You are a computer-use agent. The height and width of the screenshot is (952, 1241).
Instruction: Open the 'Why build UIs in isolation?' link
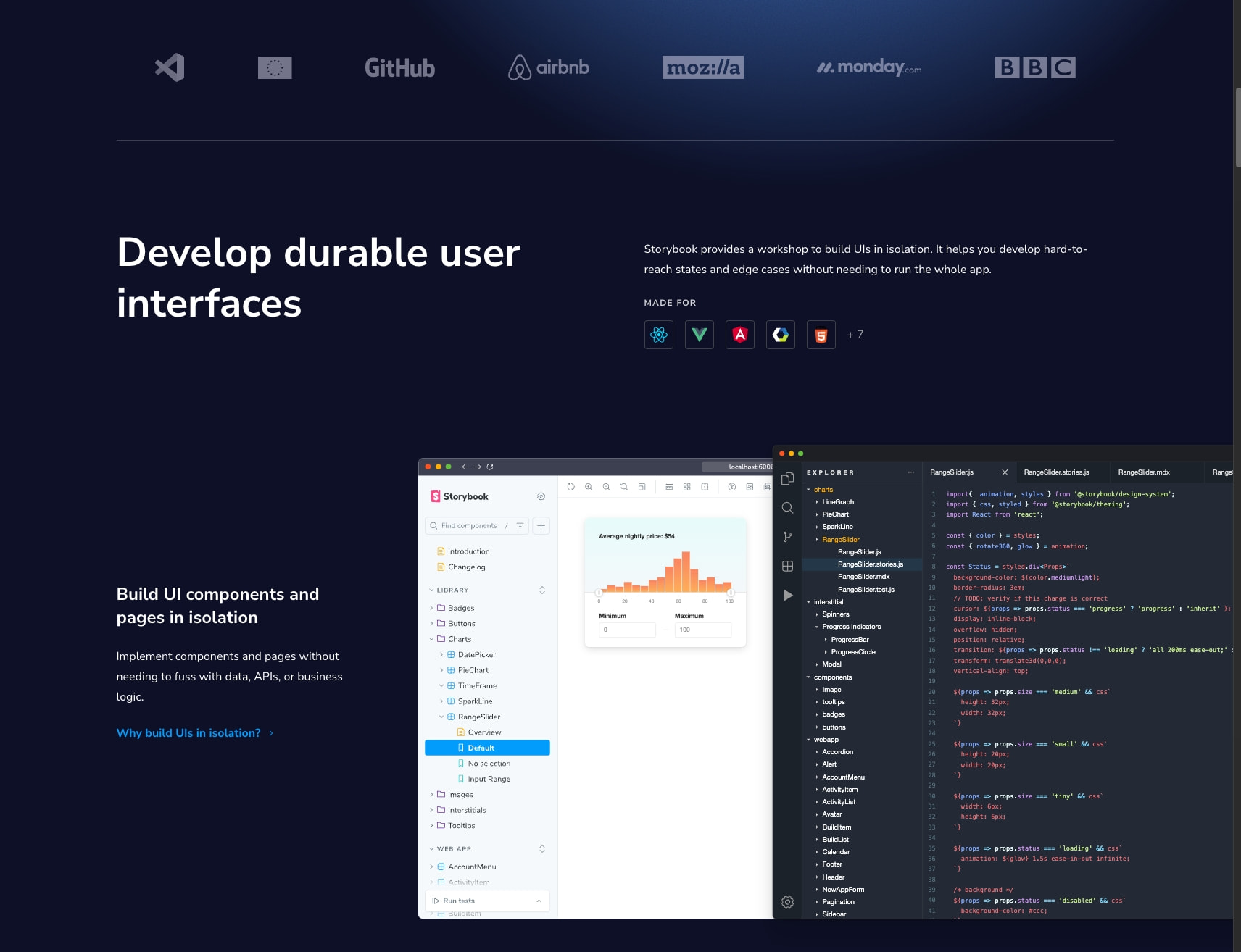195,733
